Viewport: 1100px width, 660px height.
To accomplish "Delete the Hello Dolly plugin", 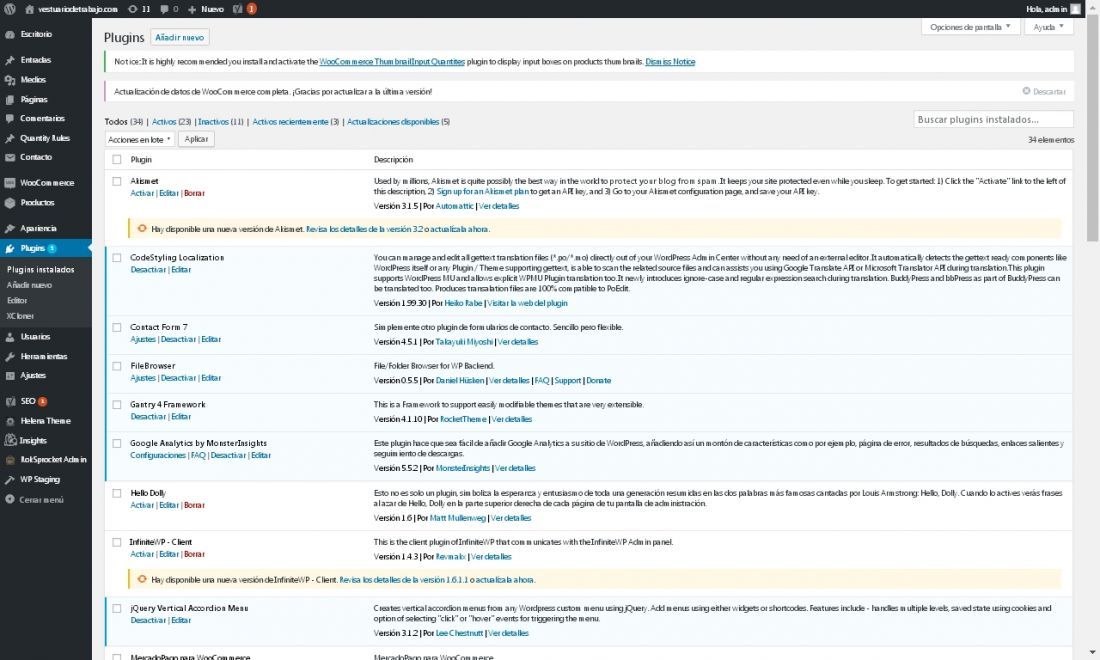I will pos(194,505).
